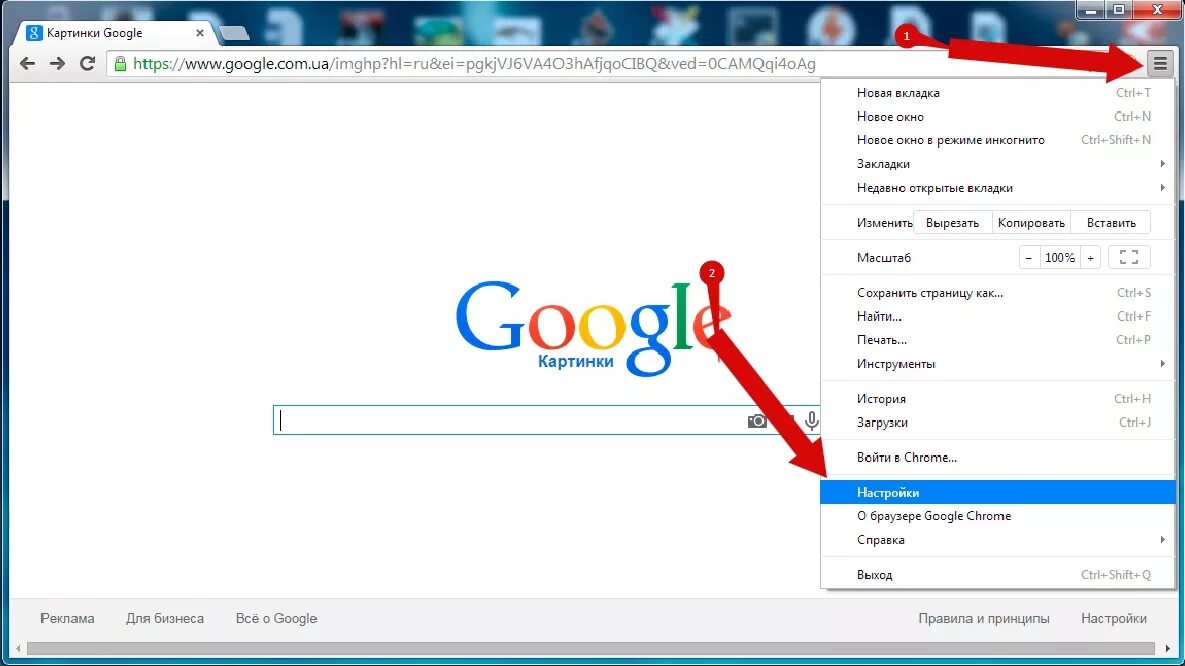Click the Копировать button

tap(1031, 223)
